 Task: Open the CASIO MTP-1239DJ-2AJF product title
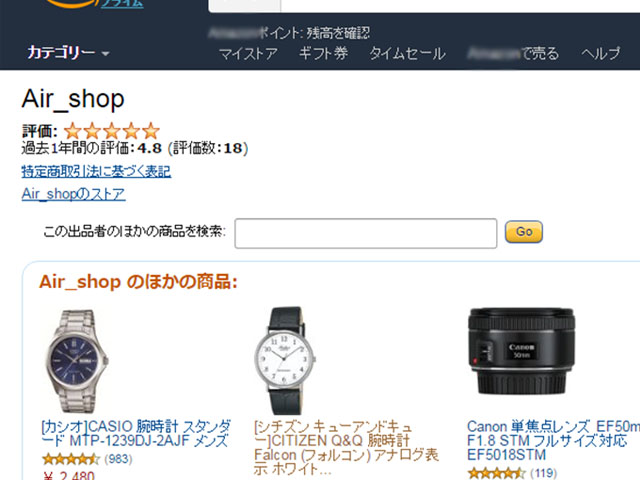point(136,433)
